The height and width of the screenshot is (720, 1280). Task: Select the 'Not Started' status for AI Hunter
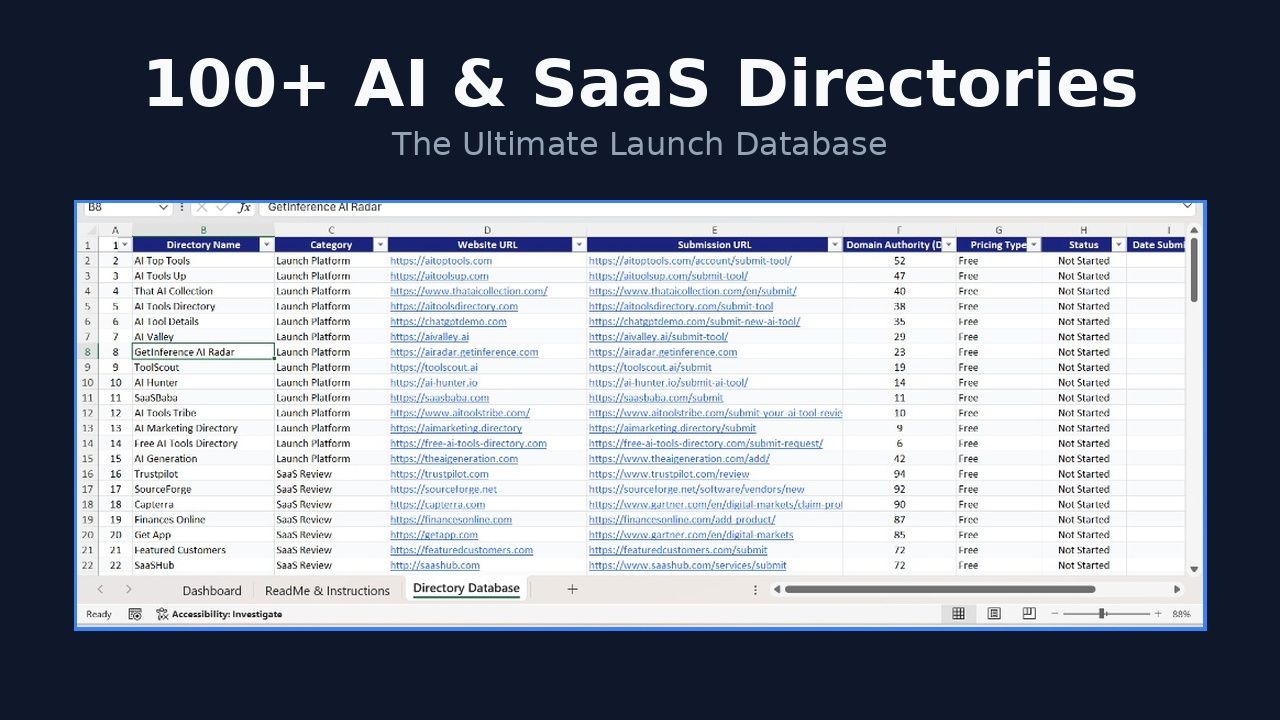[x=1084, y=383]
